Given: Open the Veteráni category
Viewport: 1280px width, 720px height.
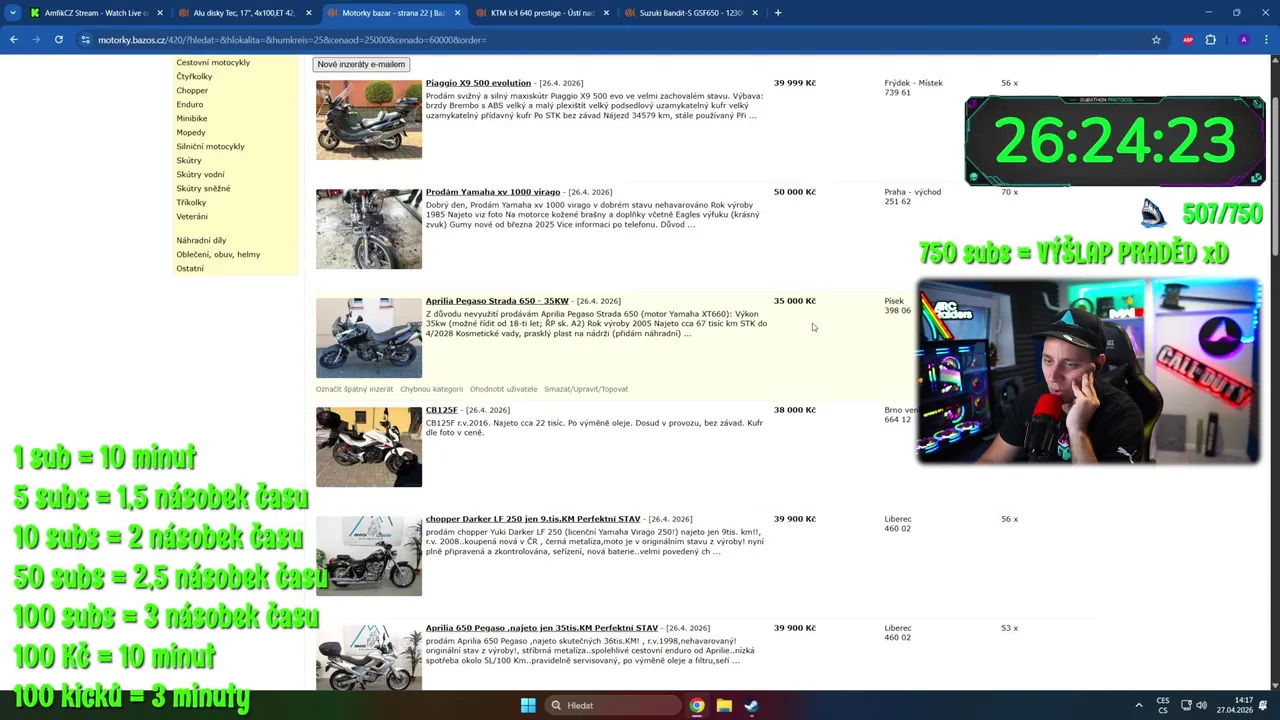Looking at the screenshot, I should 192,216.
